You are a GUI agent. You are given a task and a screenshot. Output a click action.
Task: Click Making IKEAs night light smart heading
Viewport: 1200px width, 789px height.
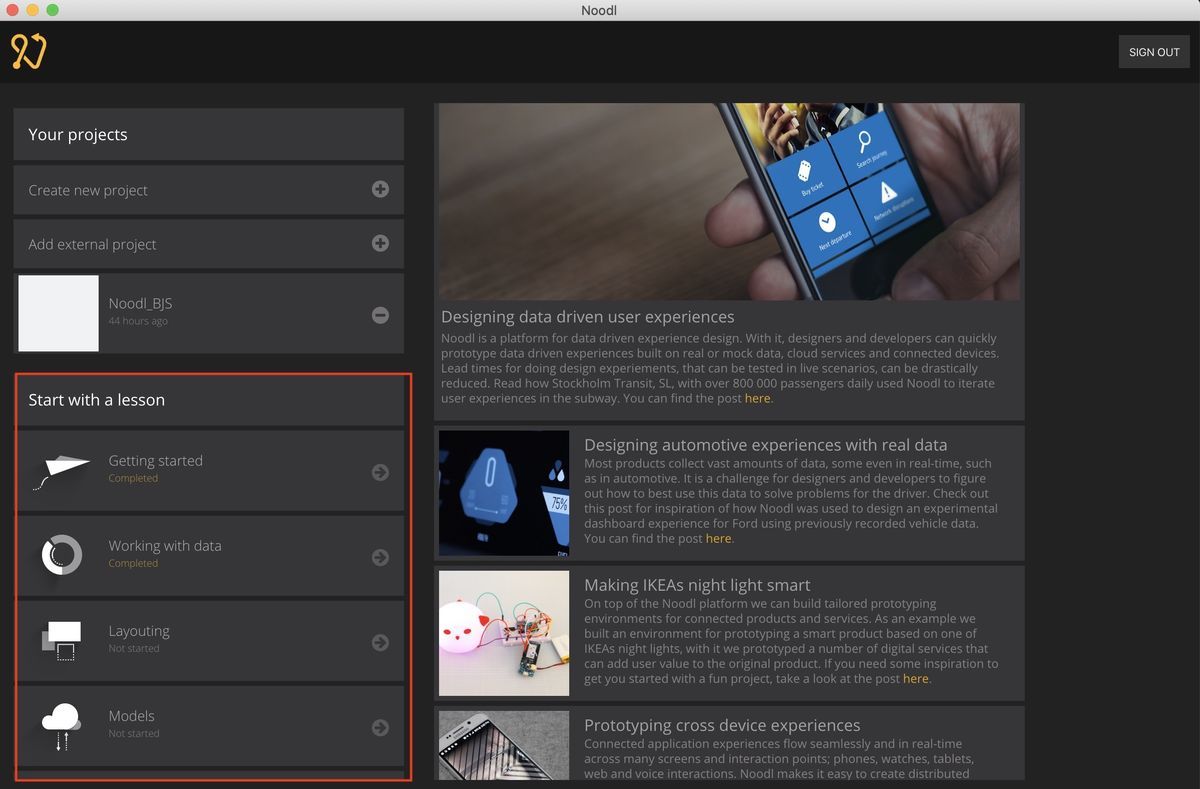(x=697, y=585)
